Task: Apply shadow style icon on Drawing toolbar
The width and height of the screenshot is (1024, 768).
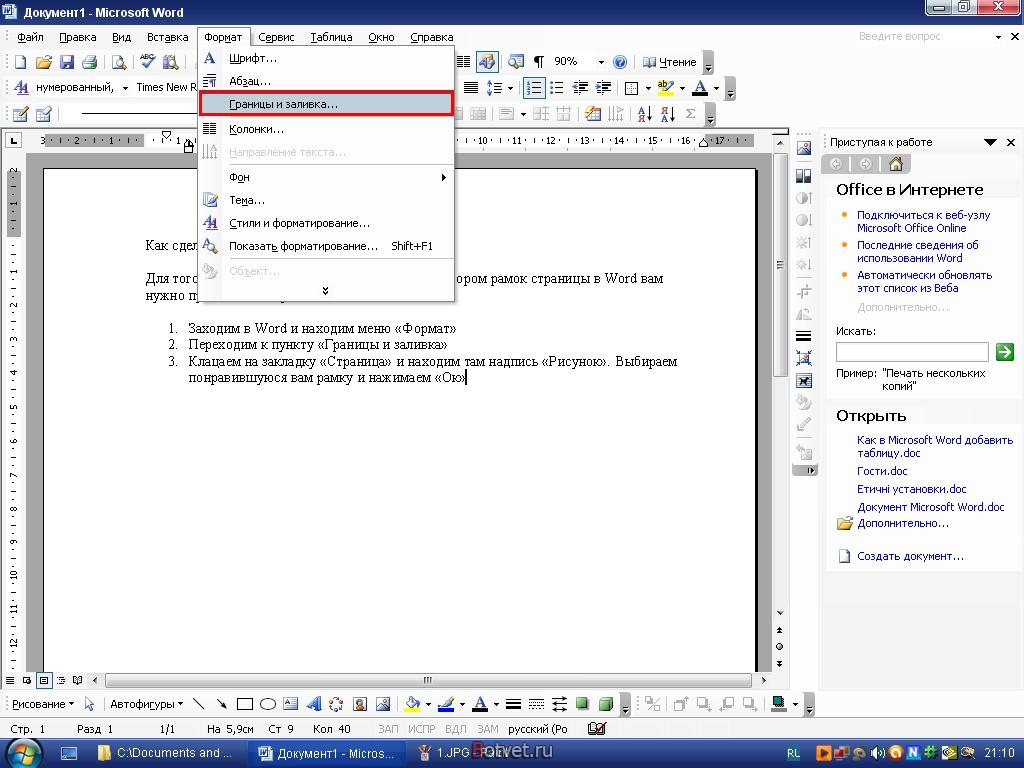Action: (583, 704)
